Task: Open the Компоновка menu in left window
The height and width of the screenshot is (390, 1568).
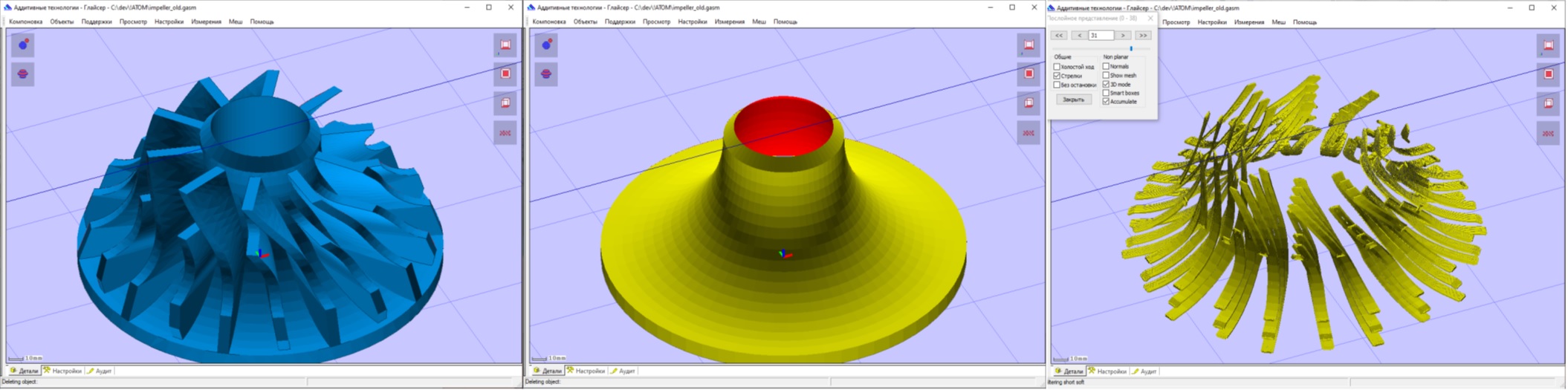Action: click(x=25, y=22)
